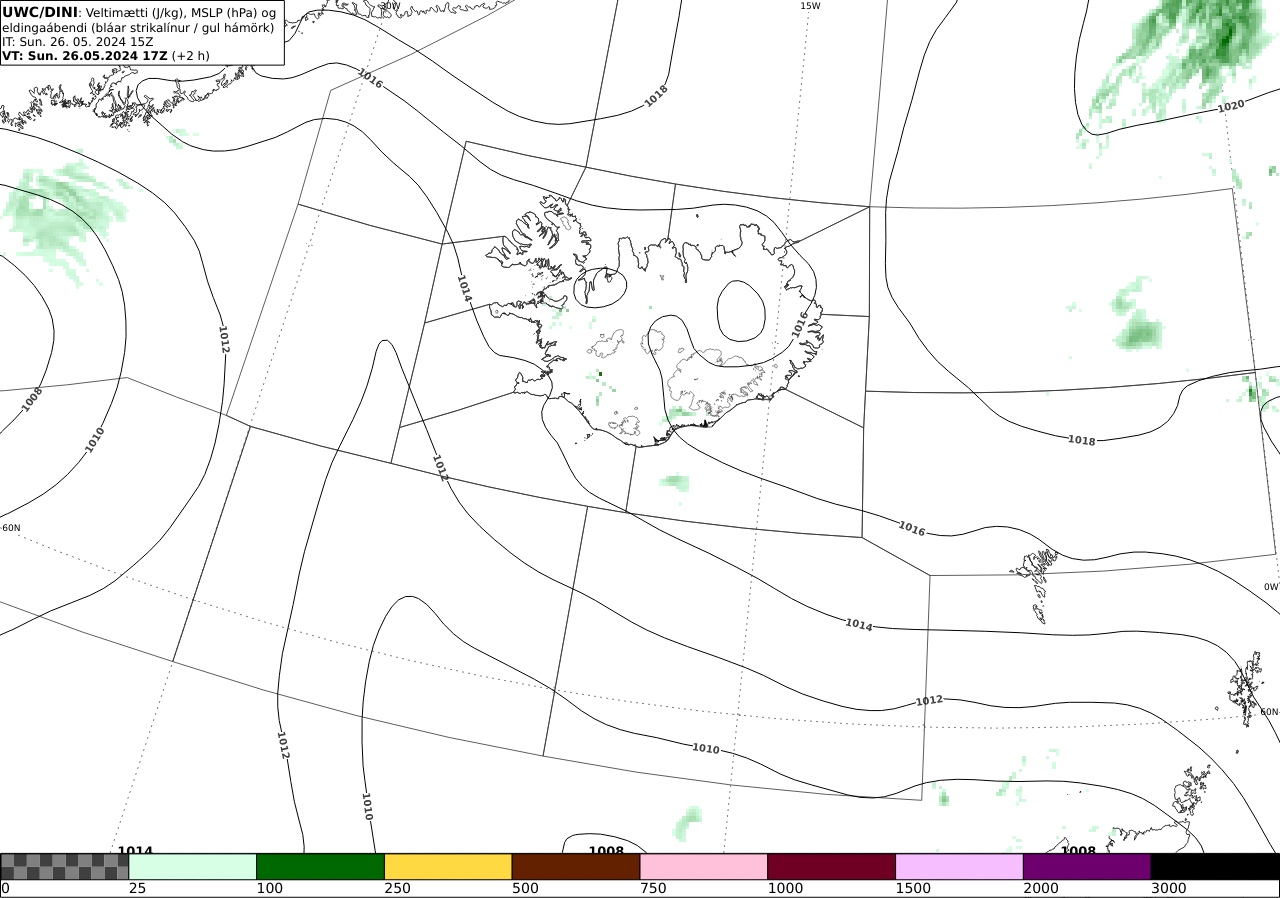Click the bold 'UWC/DINI' title text
This screenshot has width=1280, height=898.
pyautogui.click(x=40, y=12)
